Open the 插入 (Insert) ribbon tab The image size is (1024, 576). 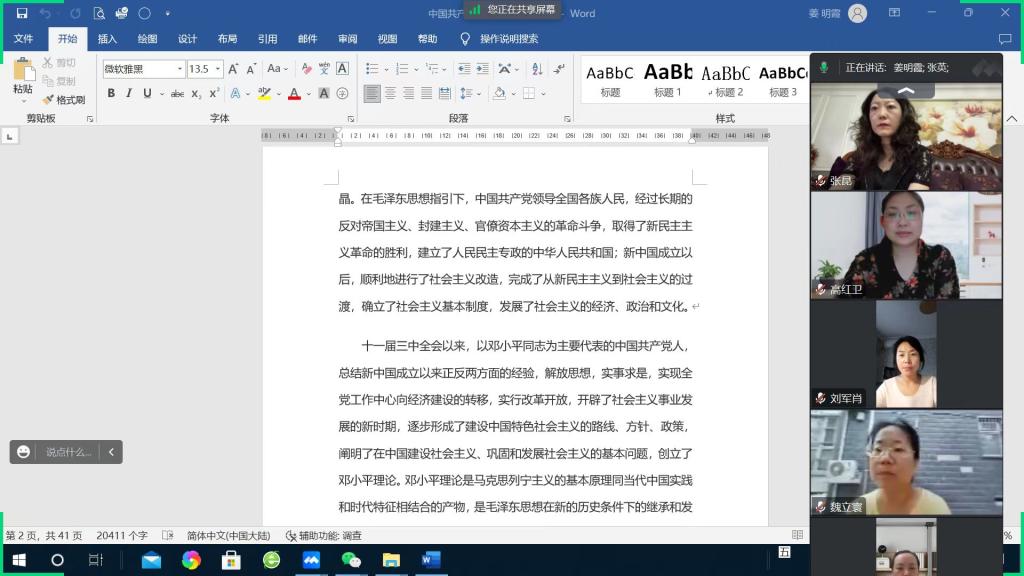107,39
